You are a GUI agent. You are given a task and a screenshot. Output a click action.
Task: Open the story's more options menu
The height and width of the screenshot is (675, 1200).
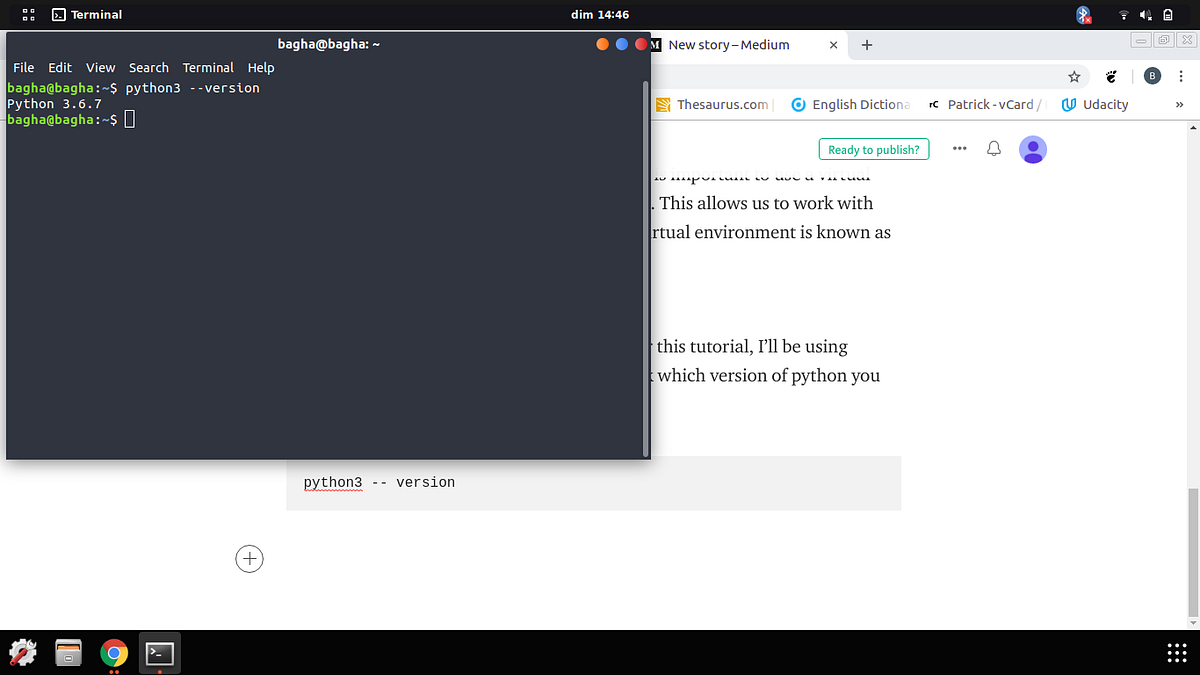pos(959,148)
